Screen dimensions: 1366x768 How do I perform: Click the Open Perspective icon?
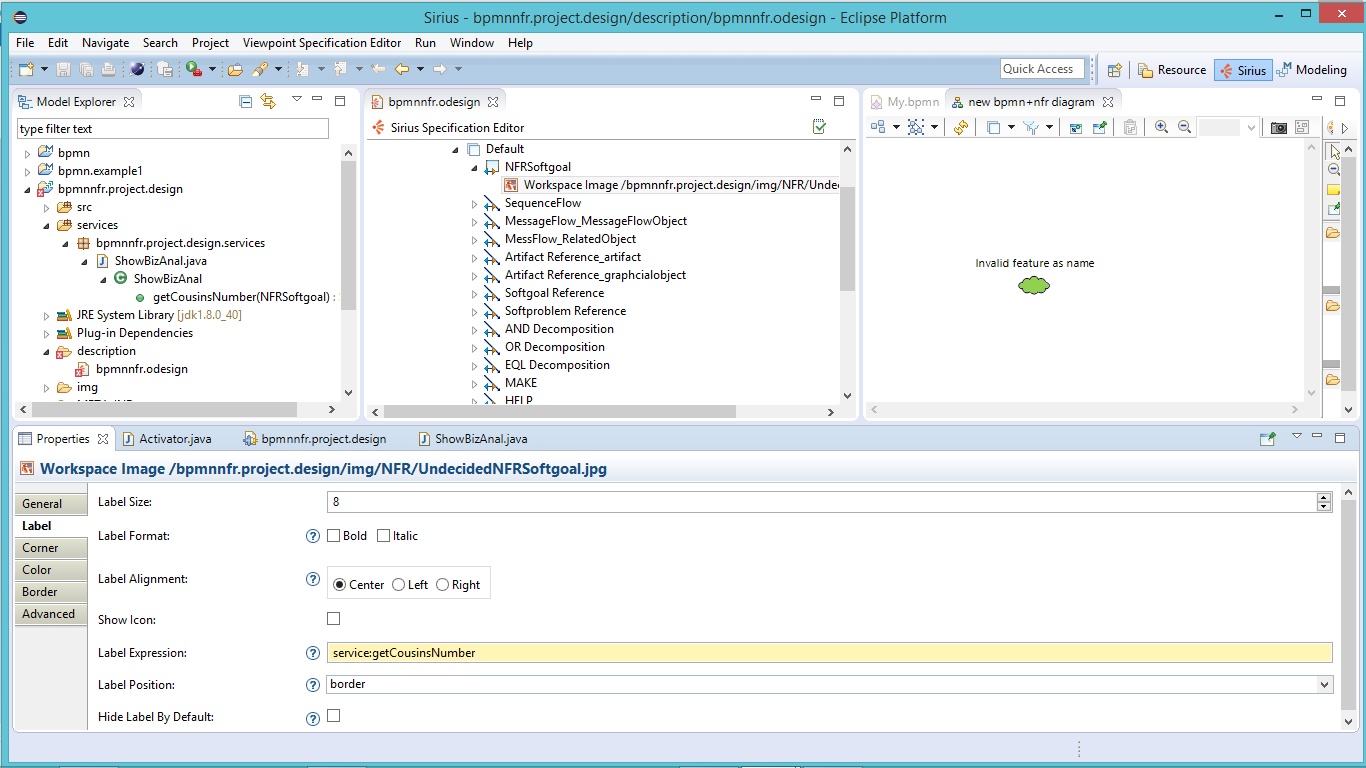tap(1114, 70)
